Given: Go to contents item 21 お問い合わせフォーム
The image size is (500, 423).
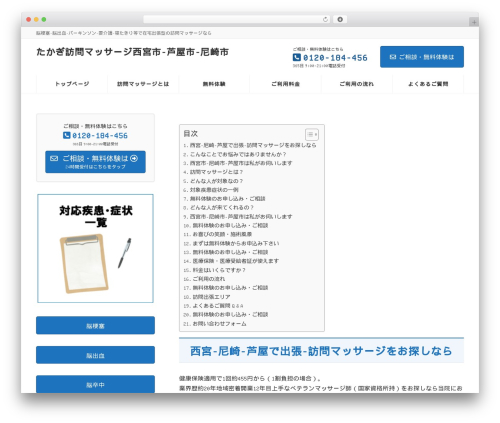Looking at the screenshot, I should click(x=219, y=324).
